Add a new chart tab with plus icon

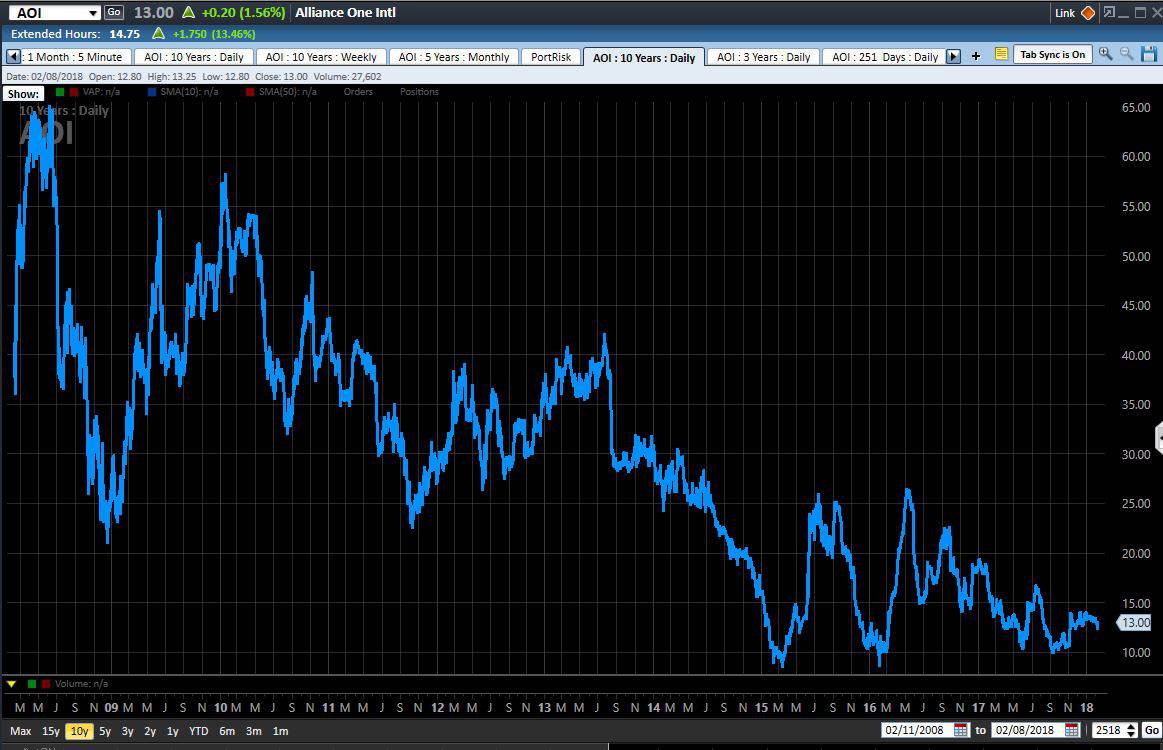point(976,56)
